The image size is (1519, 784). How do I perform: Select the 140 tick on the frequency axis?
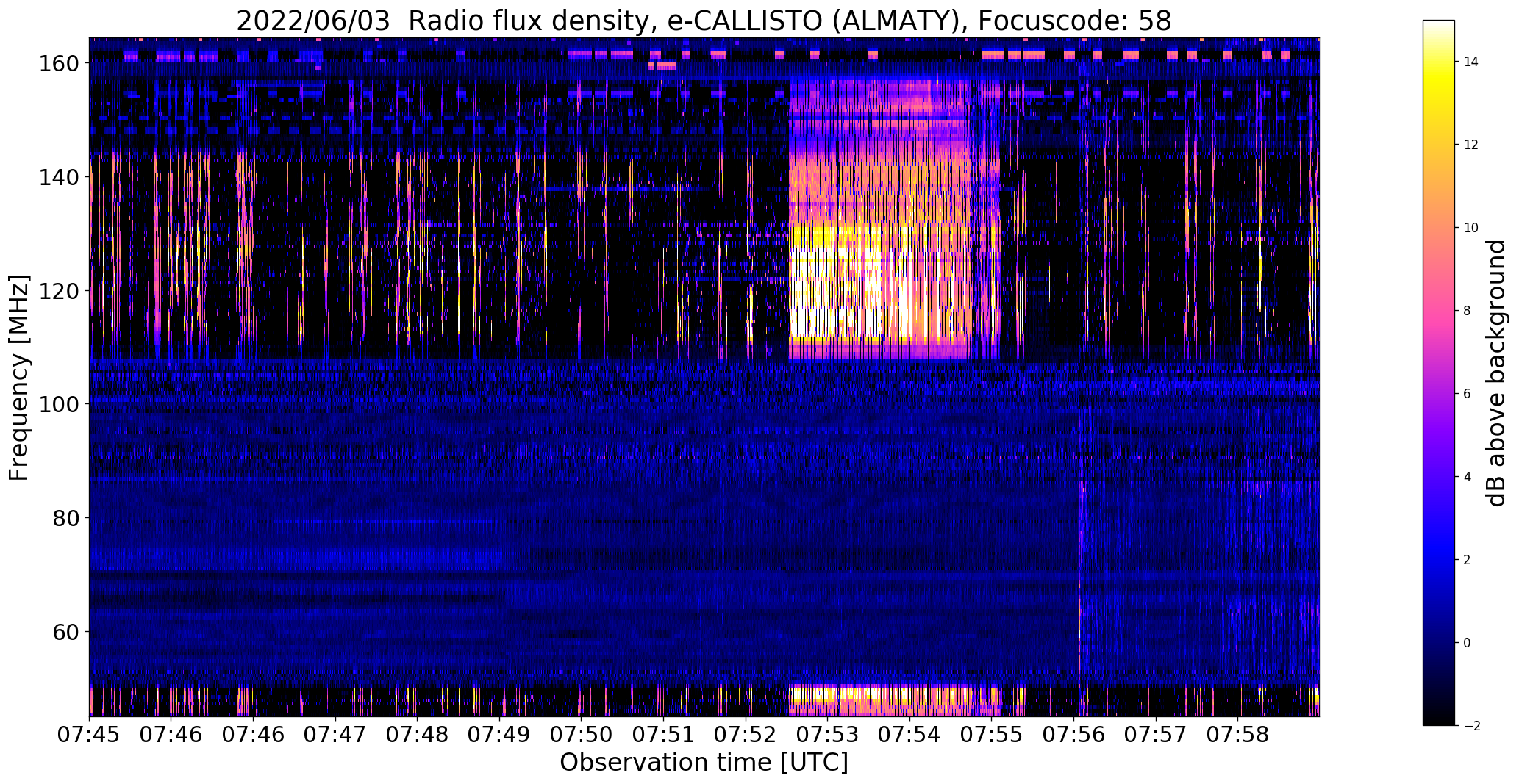point(59,178)
